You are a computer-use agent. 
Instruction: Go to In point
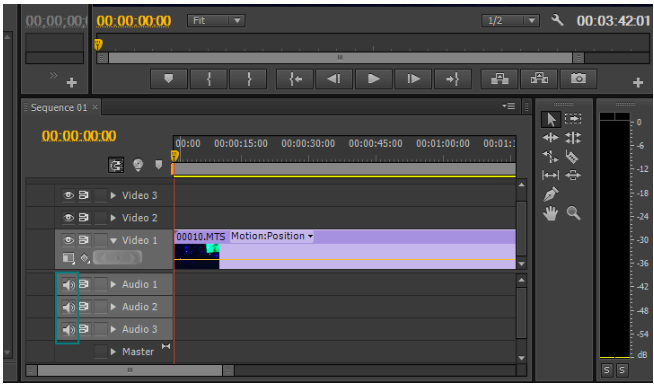click(295, 79)
